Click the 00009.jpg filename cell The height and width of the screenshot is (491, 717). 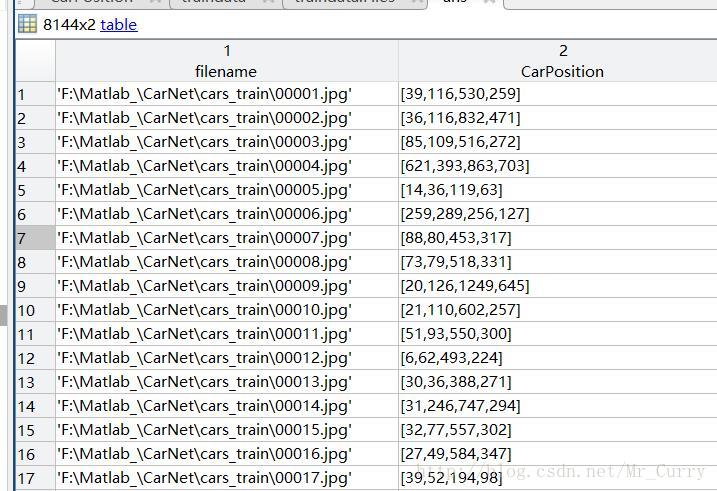click(x=227, y=286)
